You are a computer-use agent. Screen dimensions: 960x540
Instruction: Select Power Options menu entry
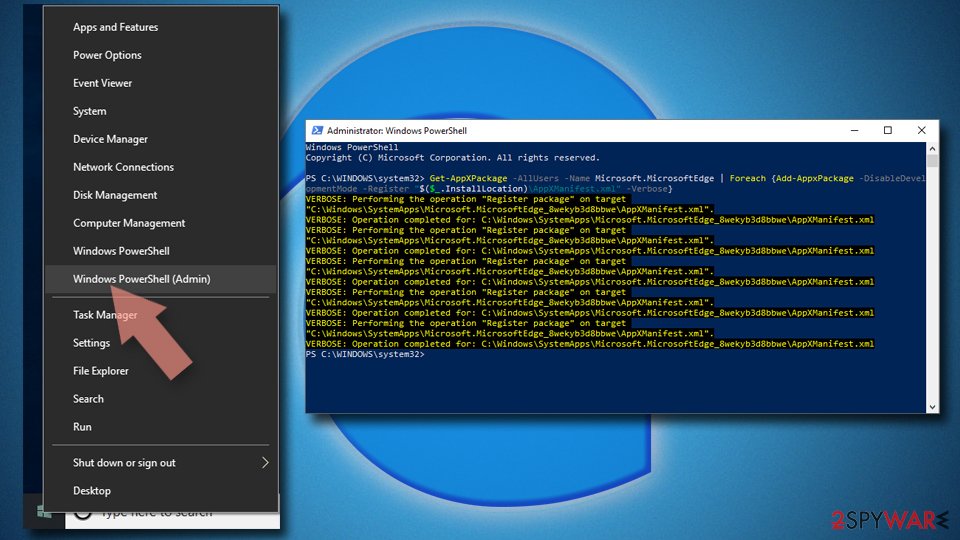click(107, 55)
